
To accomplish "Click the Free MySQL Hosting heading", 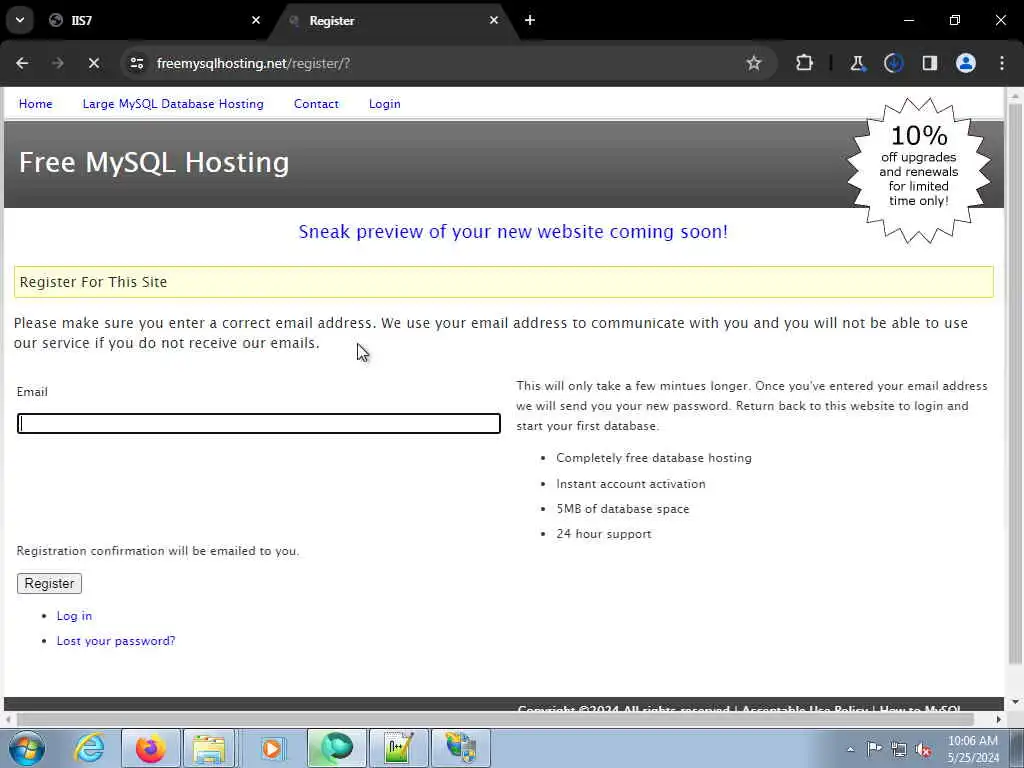I will click(x=154, y=162).
